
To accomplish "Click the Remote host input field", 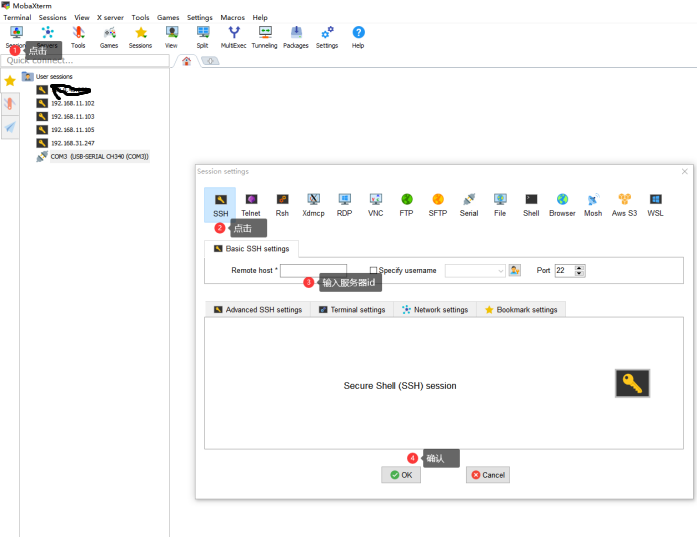I will point(313,270).
